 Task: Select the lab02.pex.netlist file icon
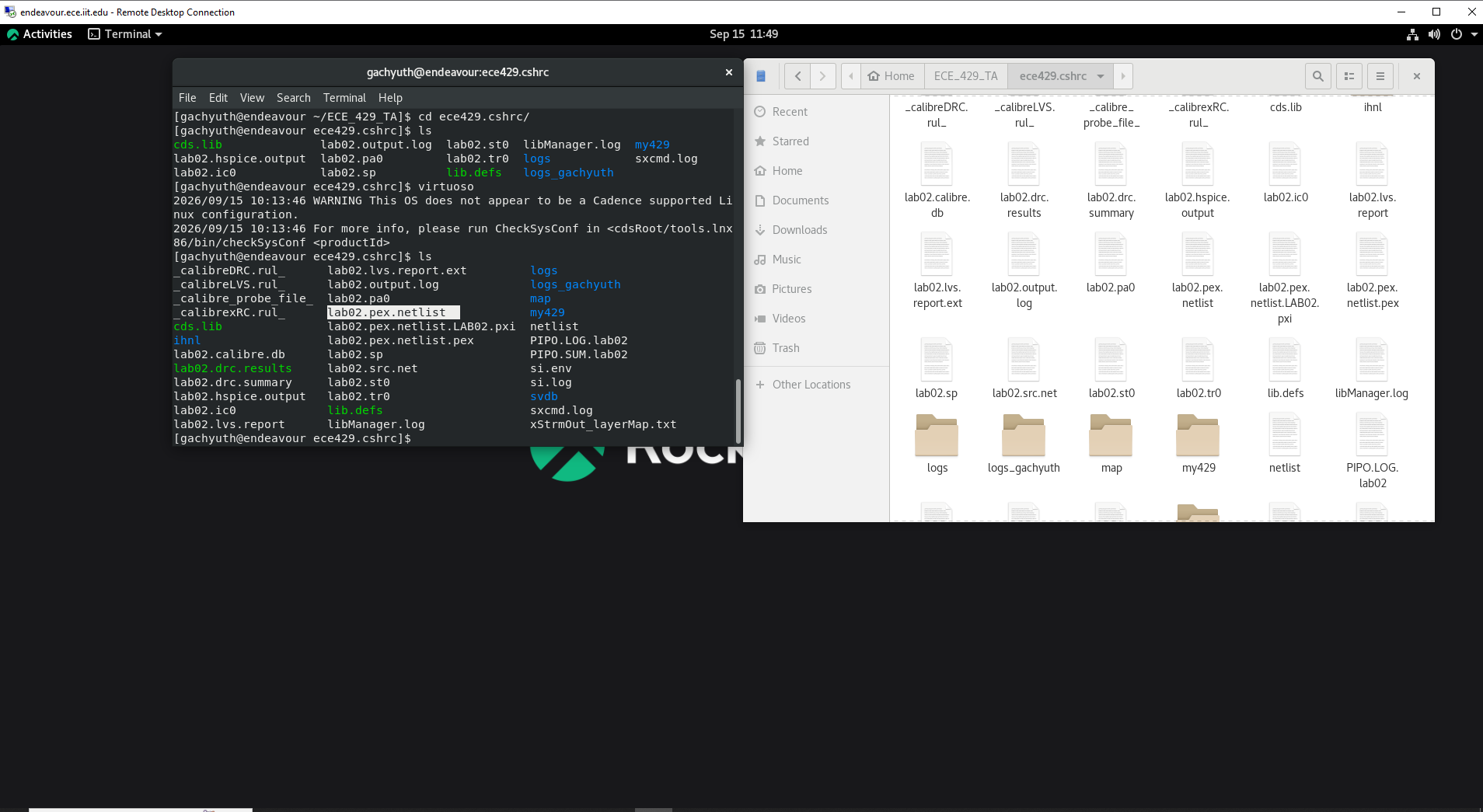pos(1198,253)
